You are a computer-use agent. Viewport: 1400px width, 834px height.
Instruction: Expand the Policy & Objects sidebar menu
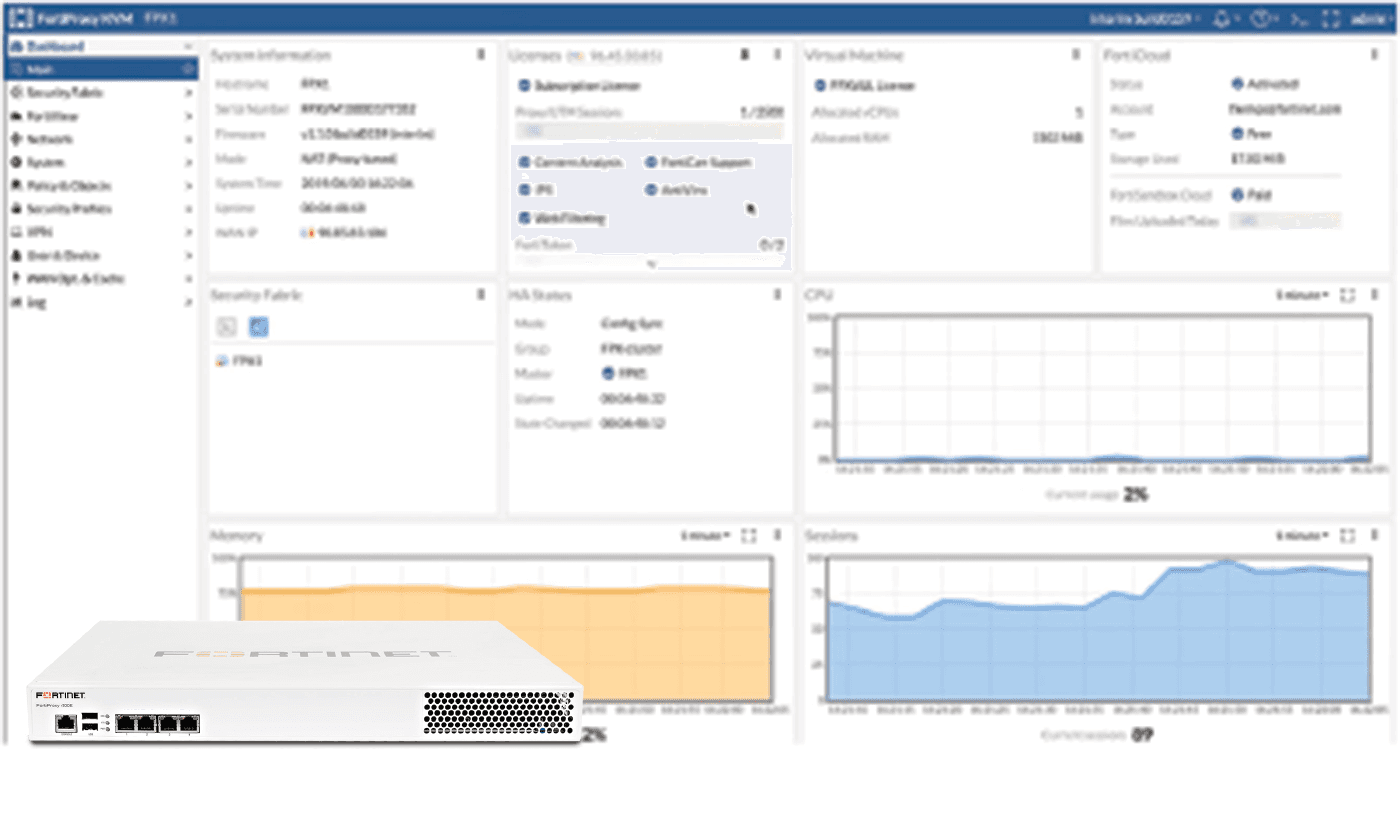click(101, 186)
